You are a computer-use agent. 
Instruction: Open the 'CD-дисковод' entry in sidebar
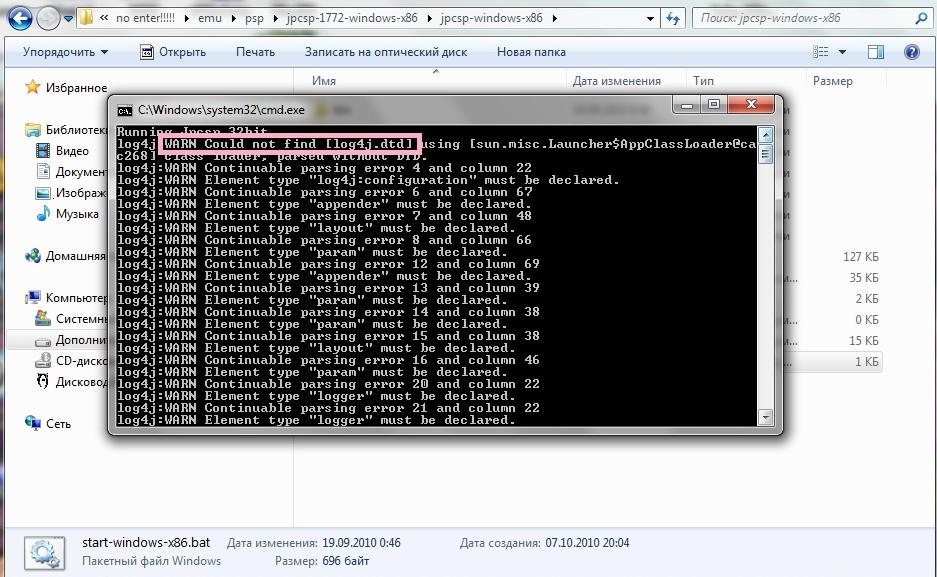point(81,361)
